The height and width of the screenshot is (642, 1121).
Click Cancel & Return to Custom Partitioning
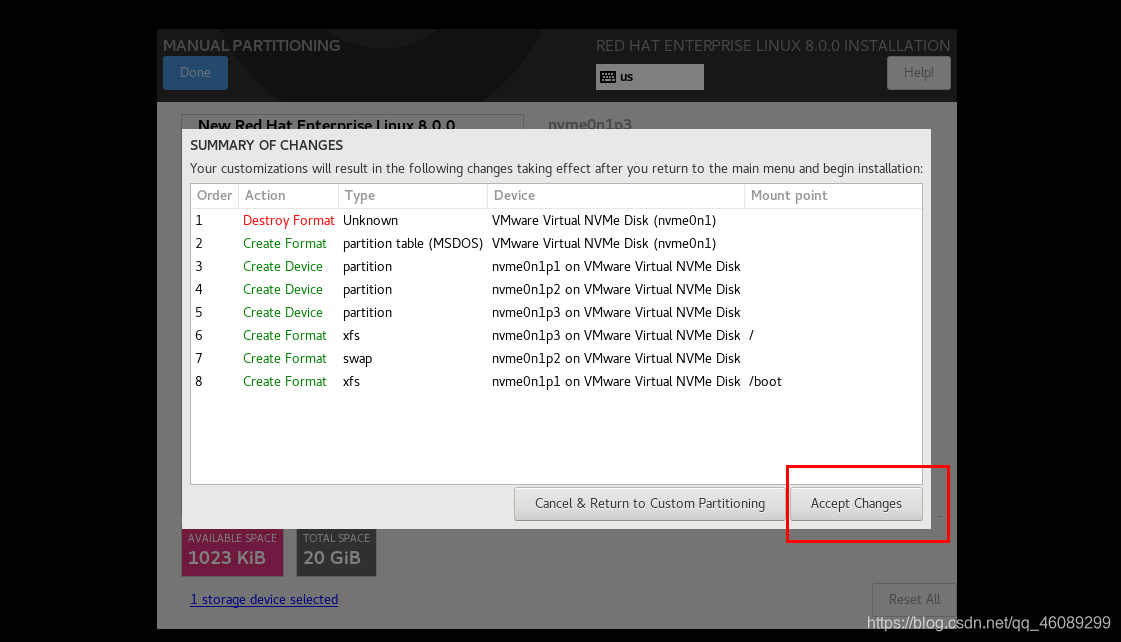pos(649,503)
